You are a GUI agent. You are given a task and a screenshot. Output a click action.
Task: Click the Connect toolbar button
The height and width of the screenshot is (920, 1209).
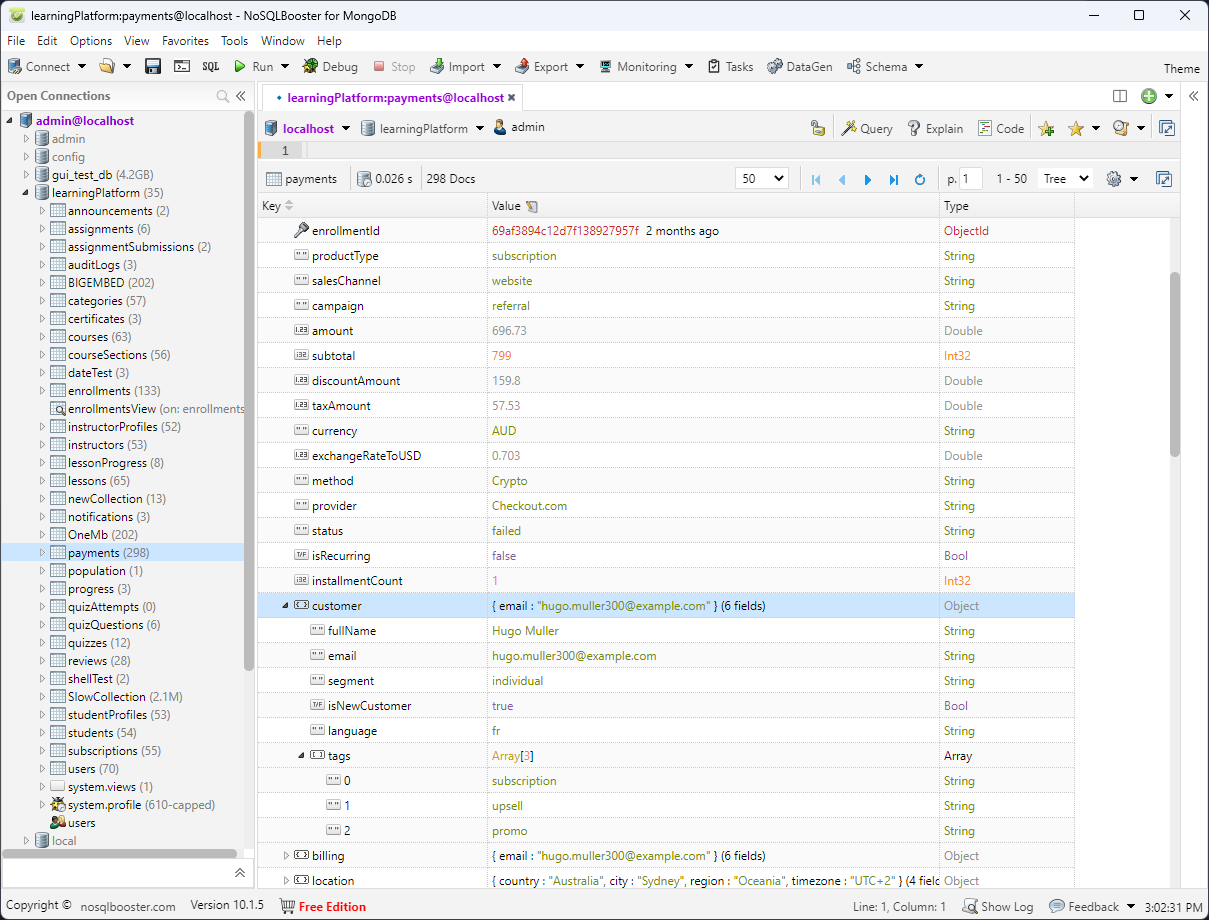(39, 67)
